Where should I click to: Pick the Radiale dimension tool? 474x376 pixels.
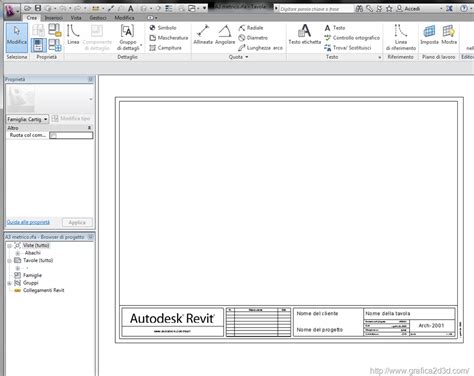[251, 28]
